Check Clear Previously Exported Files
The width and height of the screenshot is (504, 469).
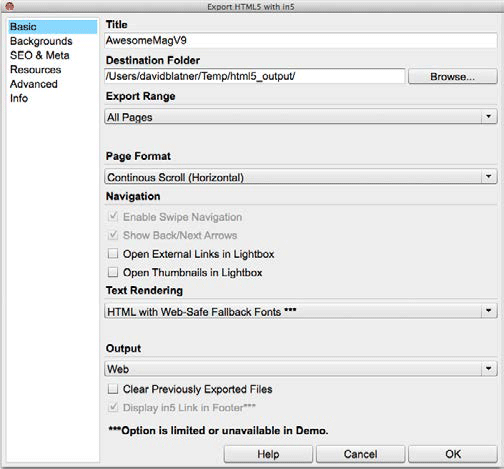[113, 389]
